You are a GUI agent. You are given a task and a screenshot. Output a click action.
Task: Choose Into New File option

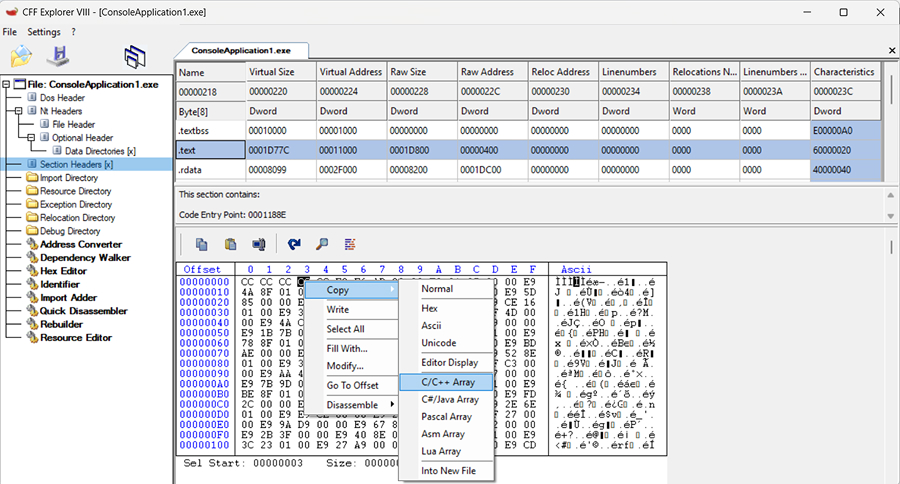click(447, 471)
